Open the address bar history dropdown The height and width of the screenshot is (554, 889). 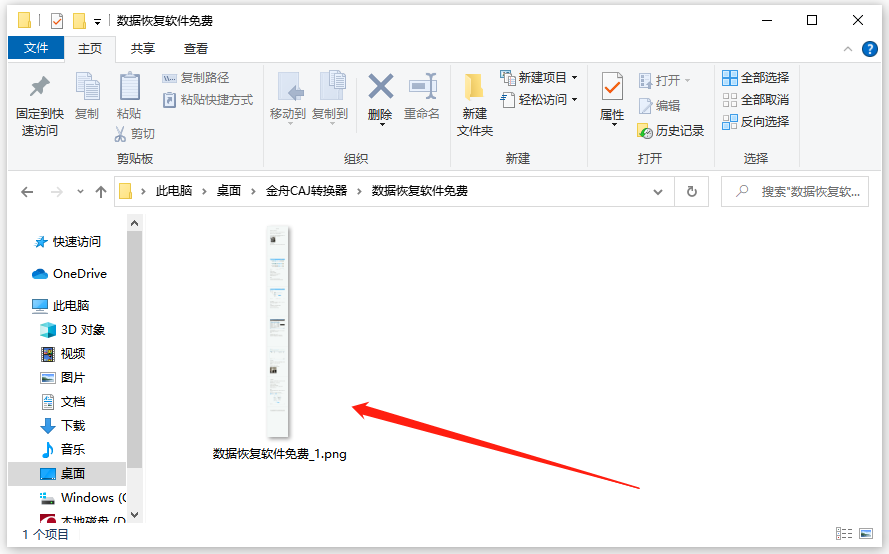click(x=657, y=191)
